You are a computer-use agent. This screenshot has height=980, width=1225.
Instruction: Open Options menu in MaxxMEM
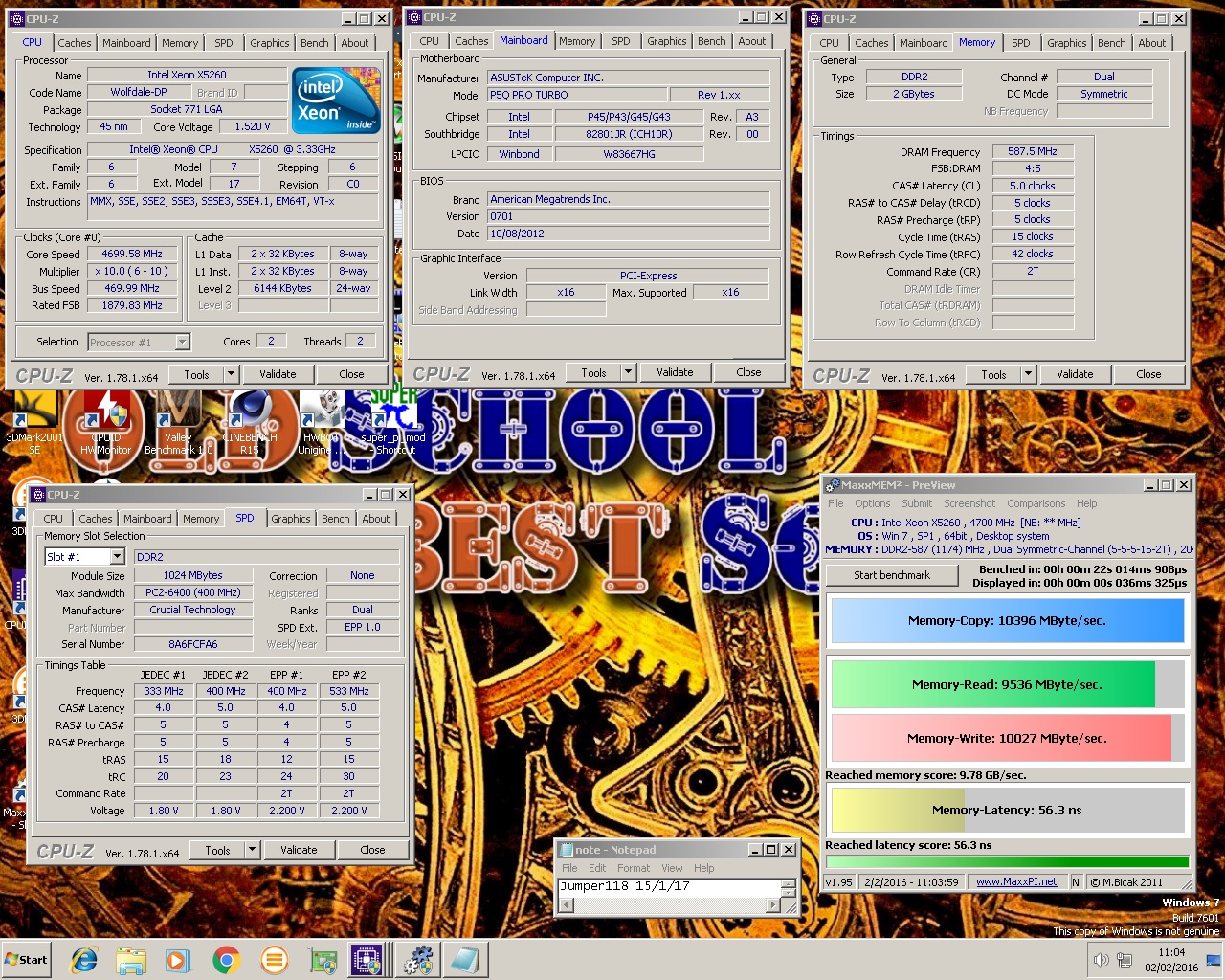click(x=872, y=503)
